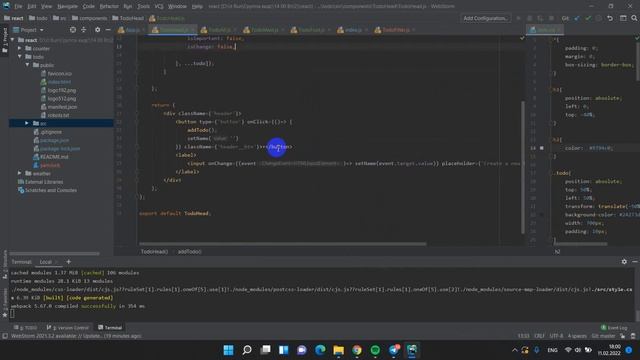Click the Git update project icon
Image resolution: width=640 pixels, height=360 pixels.
coord(577,18)
